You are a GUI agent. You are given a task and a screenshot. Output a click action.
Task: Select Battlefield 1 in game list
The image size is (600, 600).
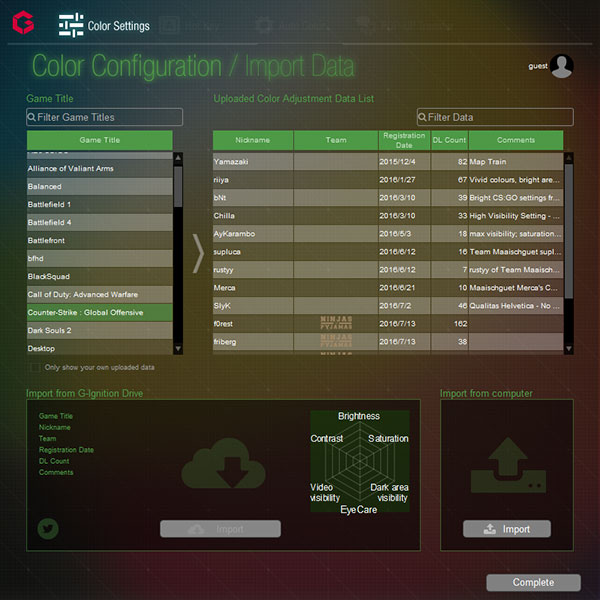tap(100, 204)
